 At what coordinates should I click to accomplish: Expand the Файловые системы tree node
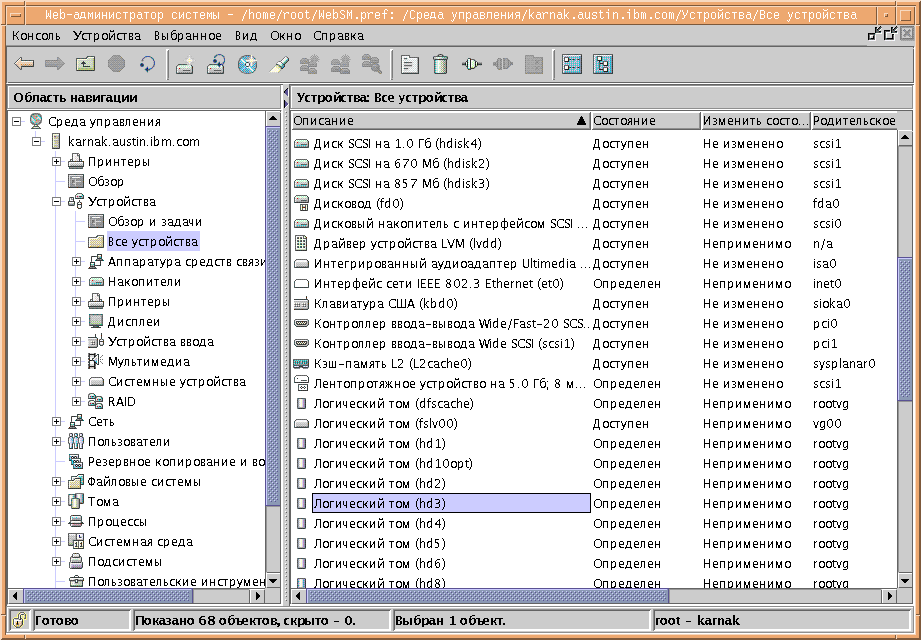pyautogui.click(x=57, y=482)
